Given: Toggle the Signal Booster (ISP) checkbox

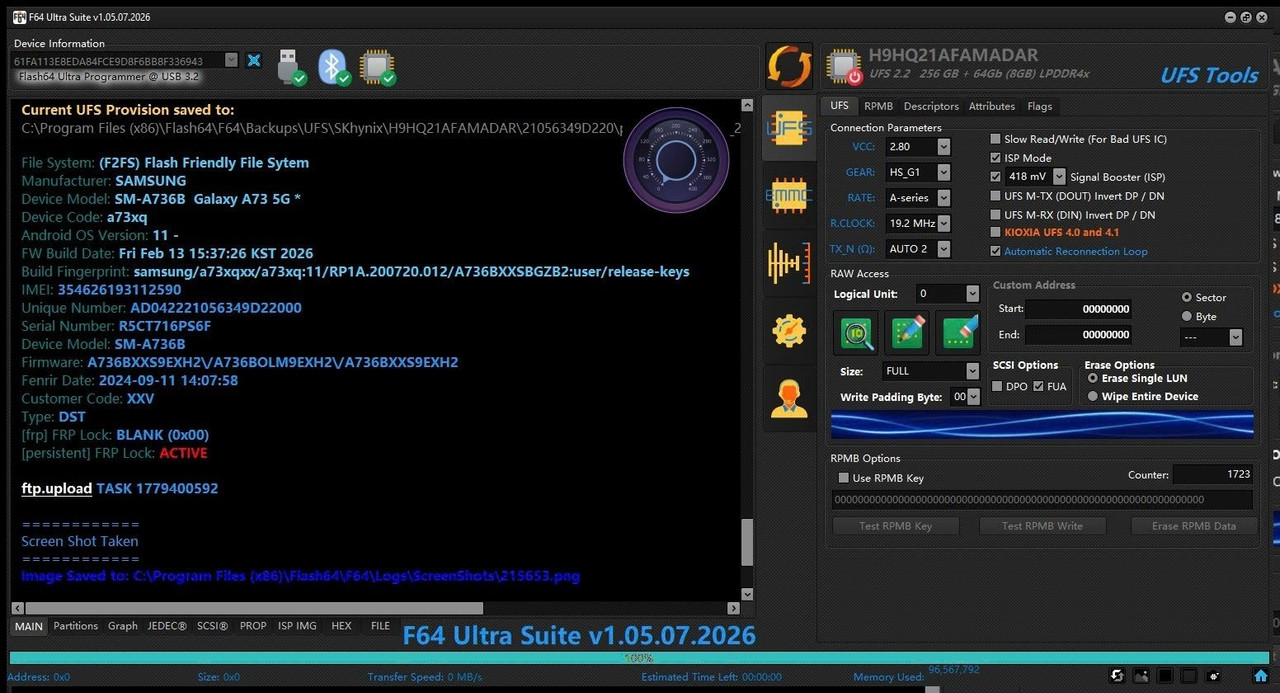Looking at the screenshot, I should [995, 177].
